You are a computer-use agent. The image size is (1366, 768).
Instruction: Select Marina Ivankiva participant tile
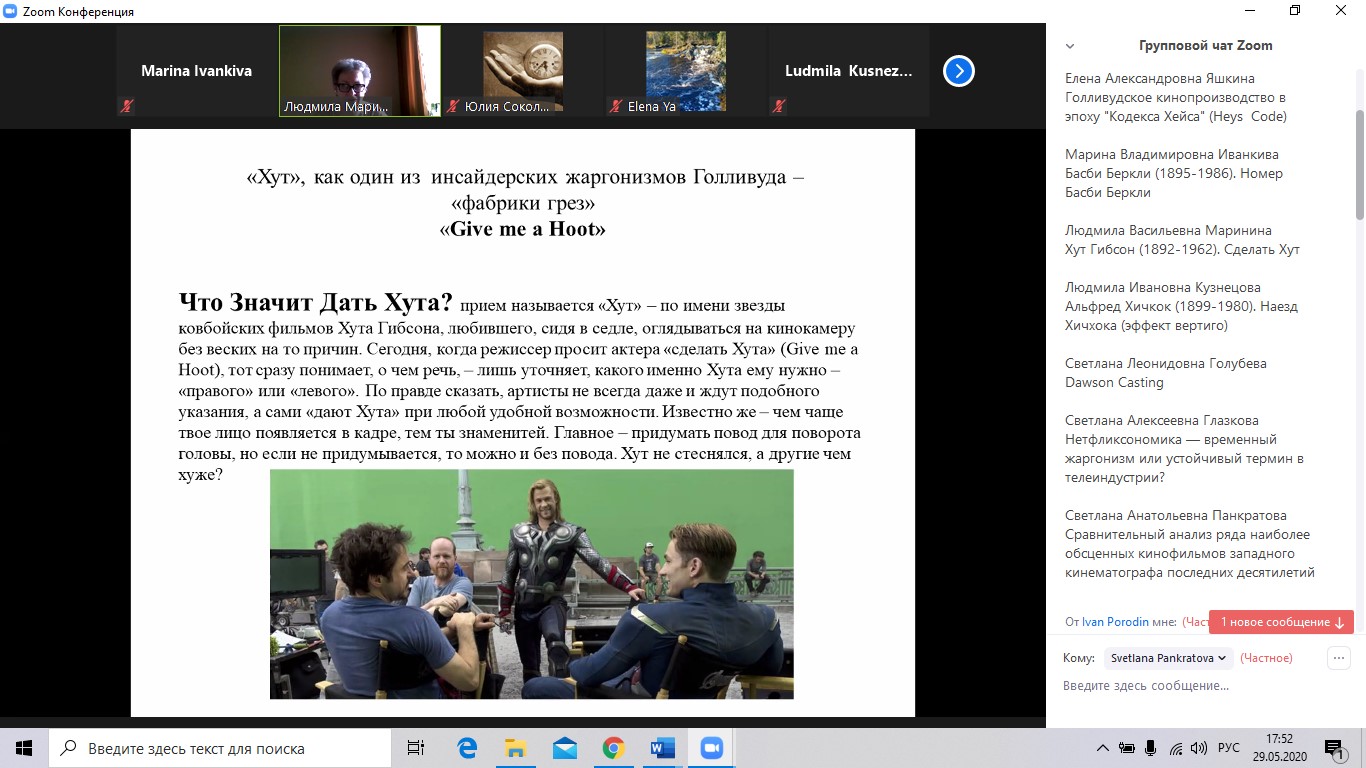[197, 71]
